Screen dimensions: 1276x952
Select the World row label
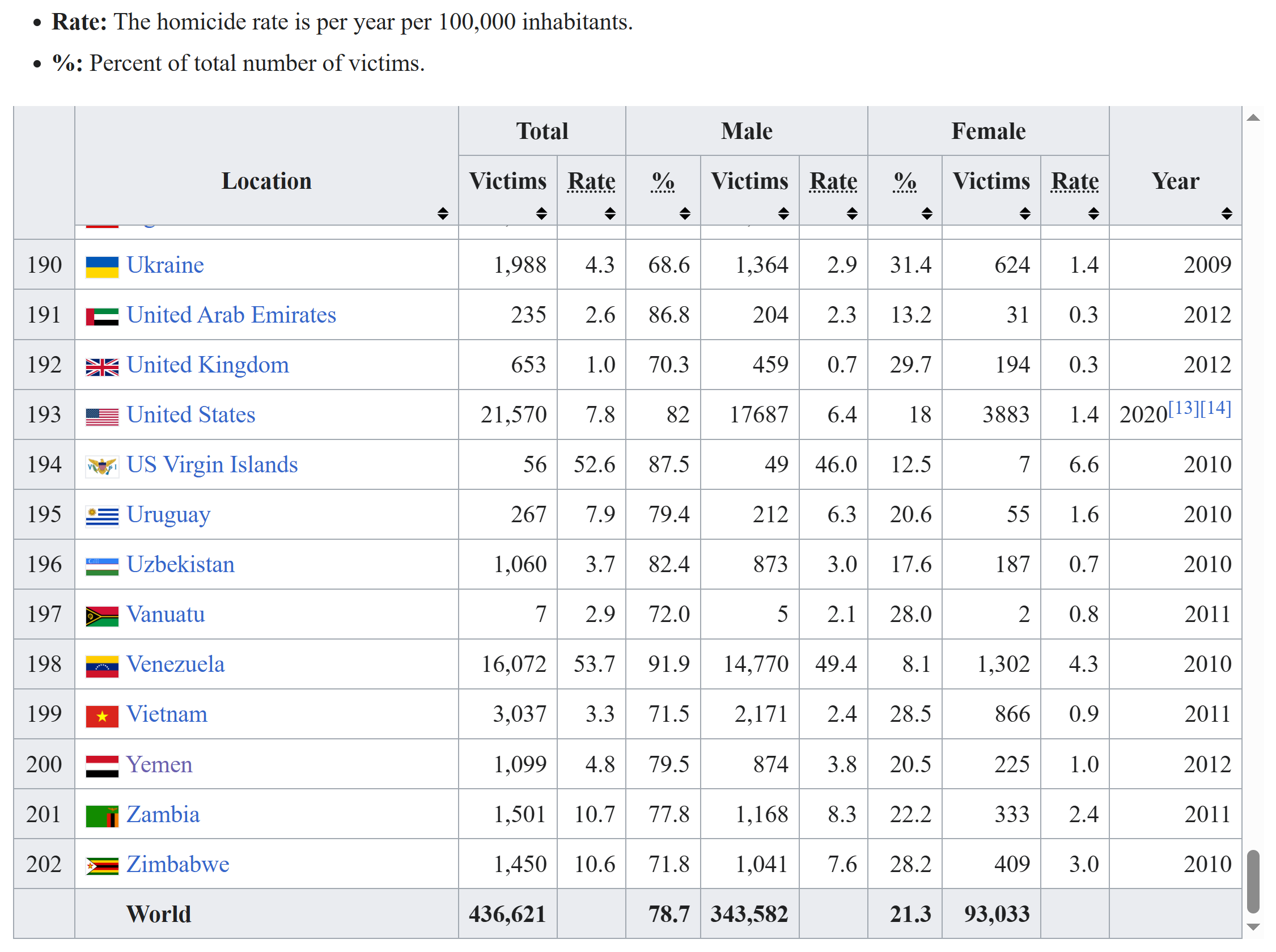coord(158,914)
